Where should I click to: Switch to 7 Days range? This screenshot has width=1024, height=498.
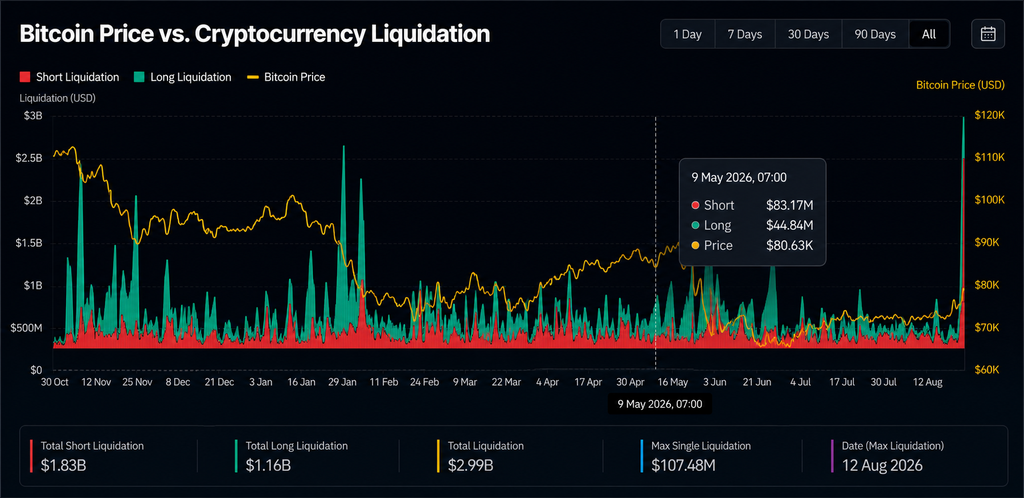coord(744,34)
